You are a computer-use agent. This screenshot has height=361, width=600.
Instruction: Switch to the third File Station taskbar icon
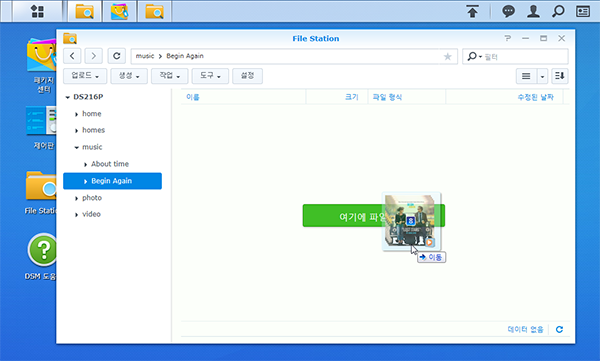pos(154,11)
